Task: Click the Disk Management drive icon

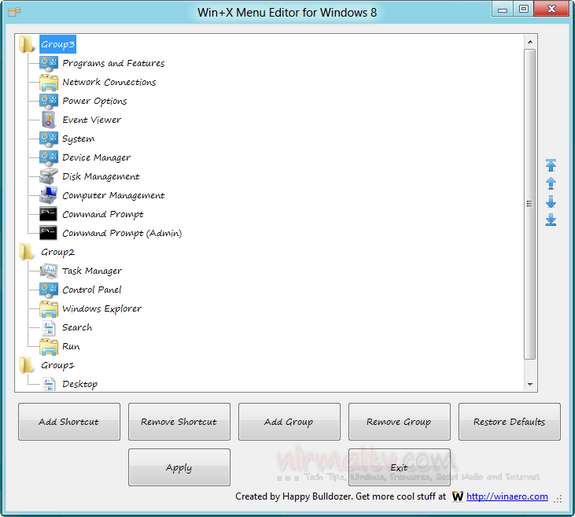Action: point(48,176)
